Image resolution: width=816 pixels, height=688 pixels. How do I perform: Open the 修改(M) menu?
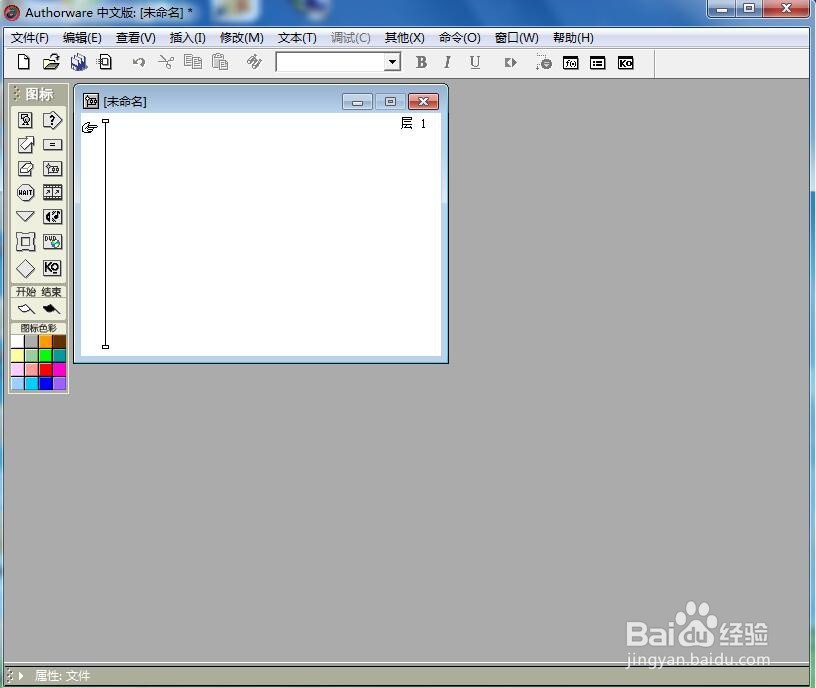coord(241,38)
